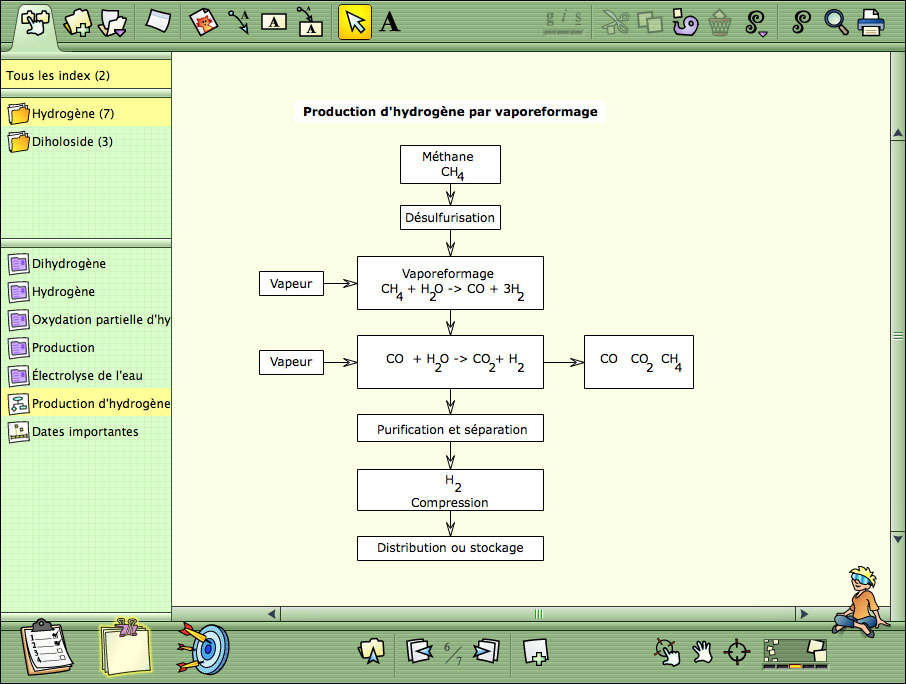Open the Dihydrogène card
This screenshot has height=684, width=906.
86,263
